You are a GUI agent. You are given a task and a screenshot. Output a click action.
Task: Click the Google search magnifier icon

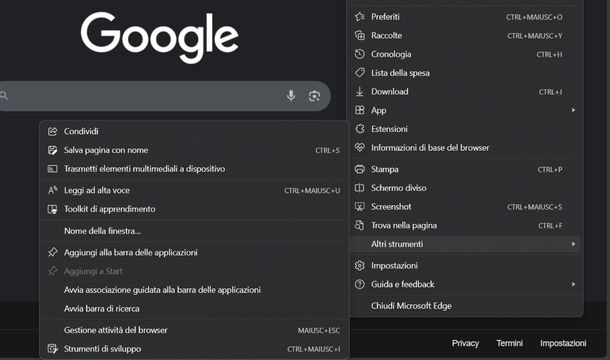(4, 96)
